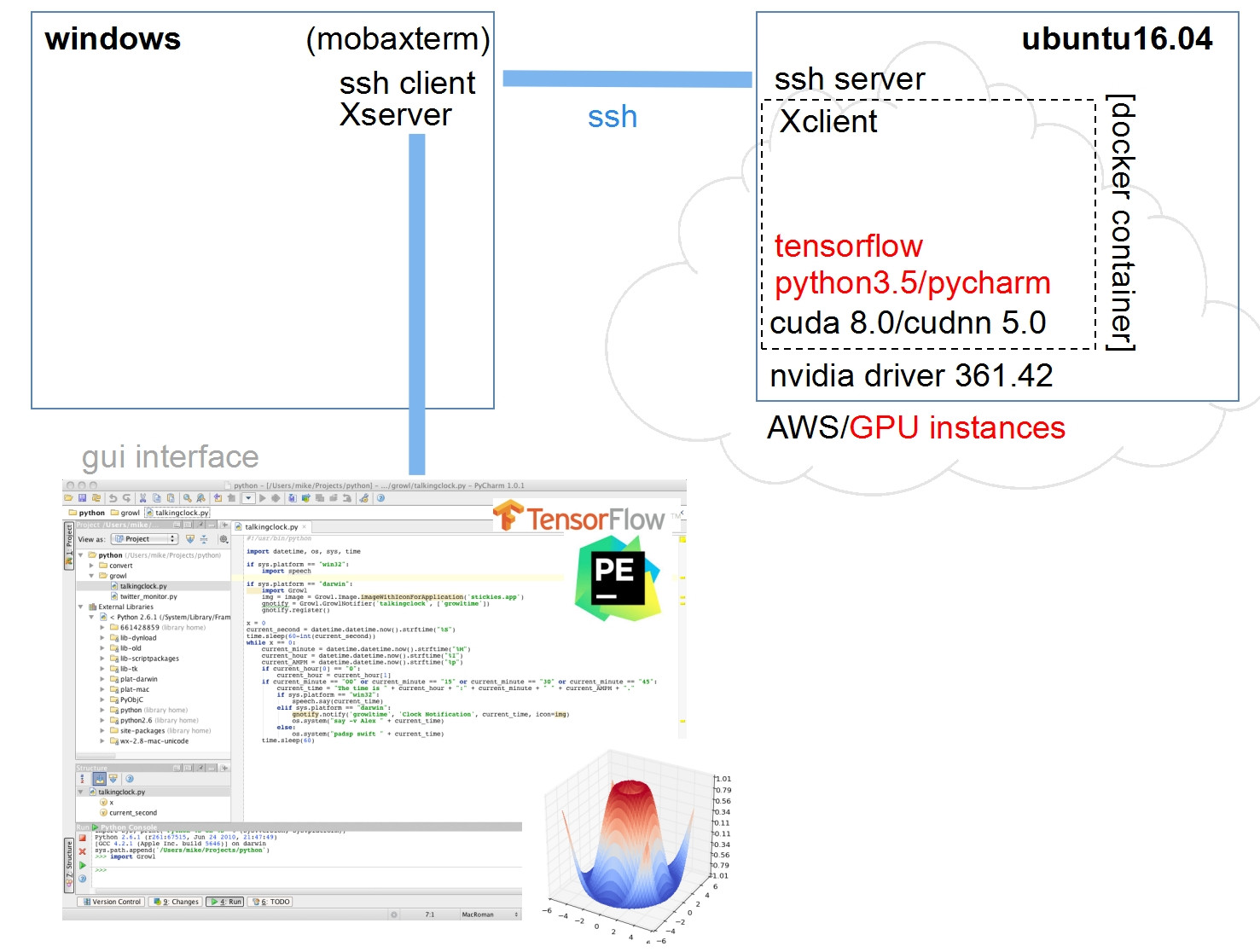This screenshot has width=1260, height=952.
Task: Click the 3D surface plot image
Action: coord(637,846)
